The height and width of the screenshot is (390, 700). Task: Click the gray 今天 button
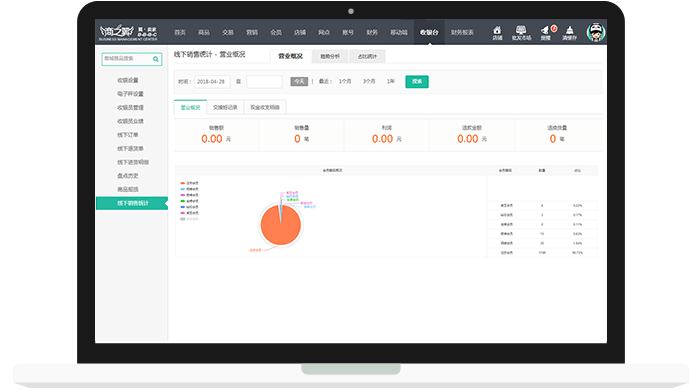[299, 81]
